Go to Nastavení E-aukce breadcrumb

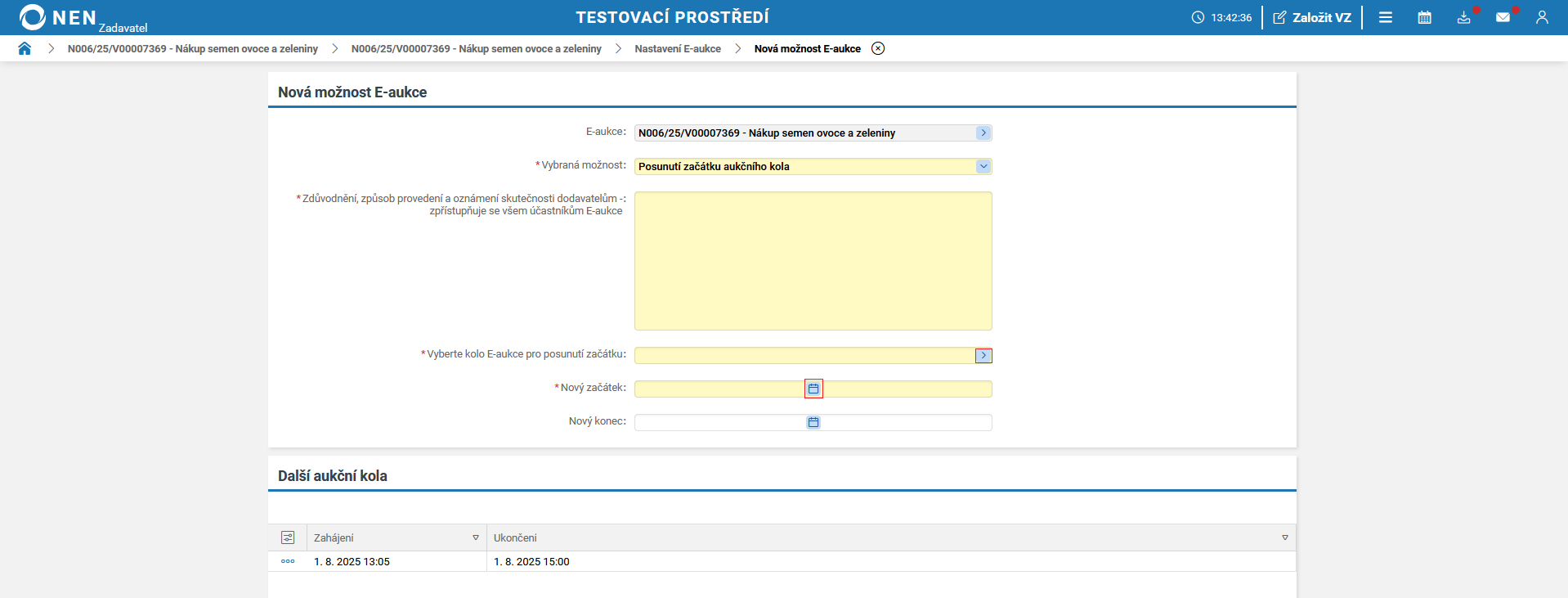(678, 48)
